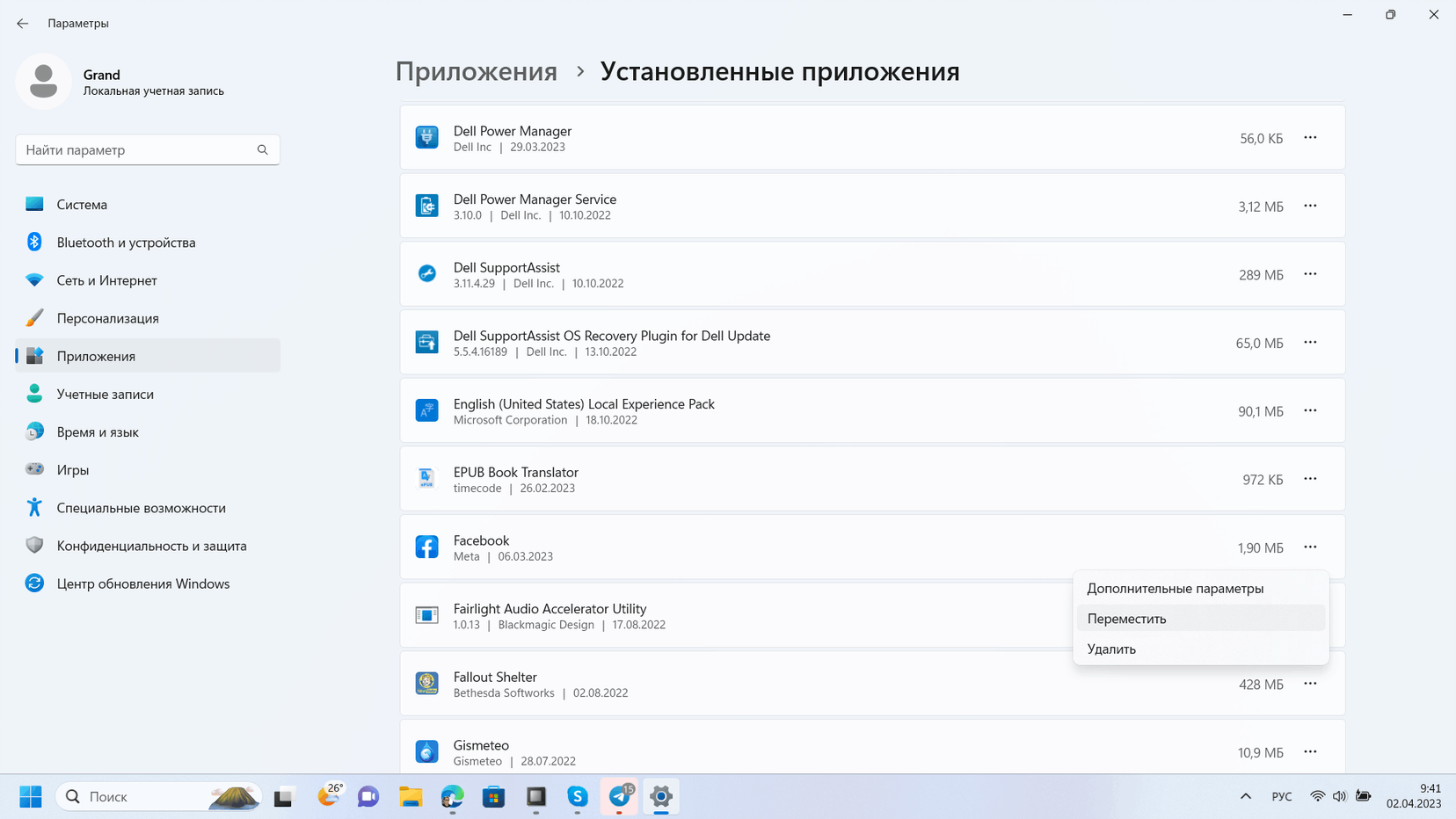
Task: Open more options for EPUB Book Translator
Action: coord(1310,478)
